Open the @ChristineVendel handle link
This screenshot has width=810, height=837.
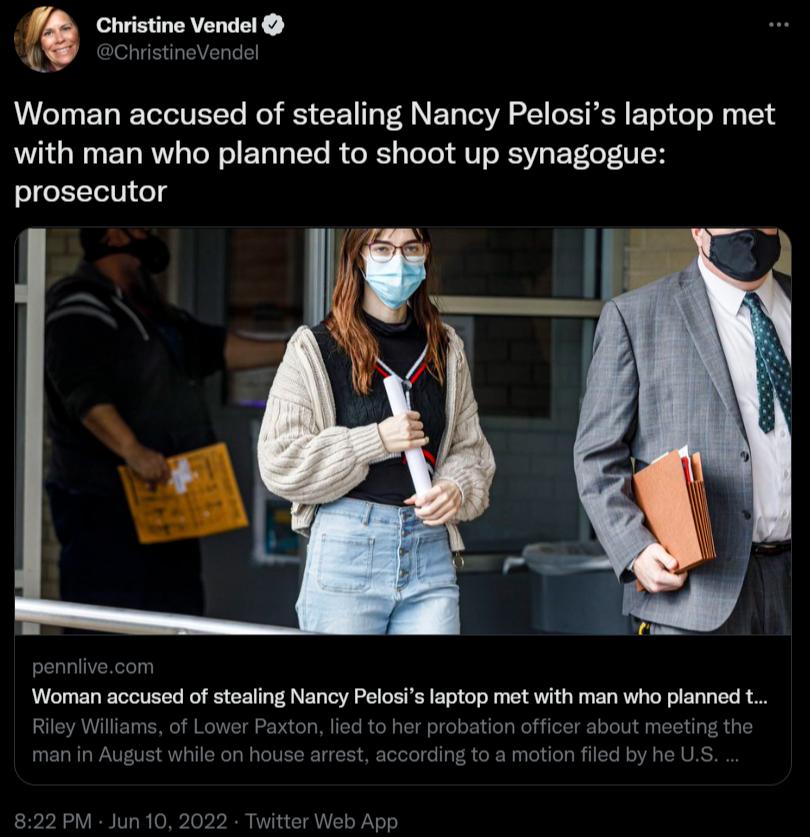click(x=177, y=52)
